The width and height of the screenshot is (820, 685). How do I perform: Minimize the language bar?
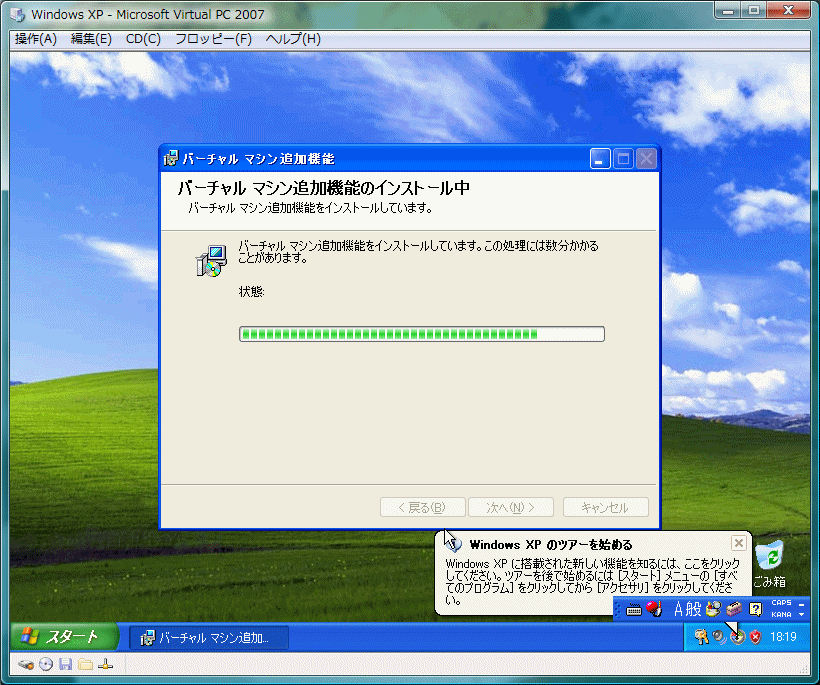pyautogui.click(x=802, y=604)
